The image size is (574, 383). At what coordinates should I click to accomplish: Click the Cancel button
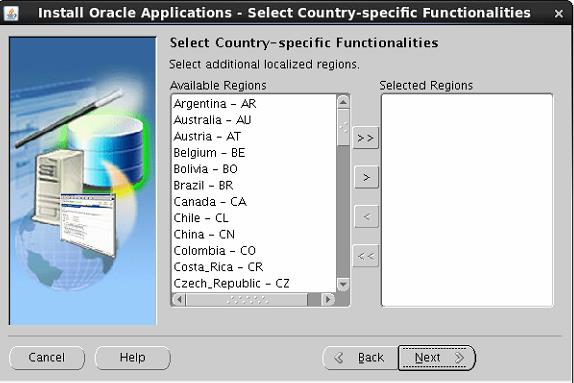47,357
